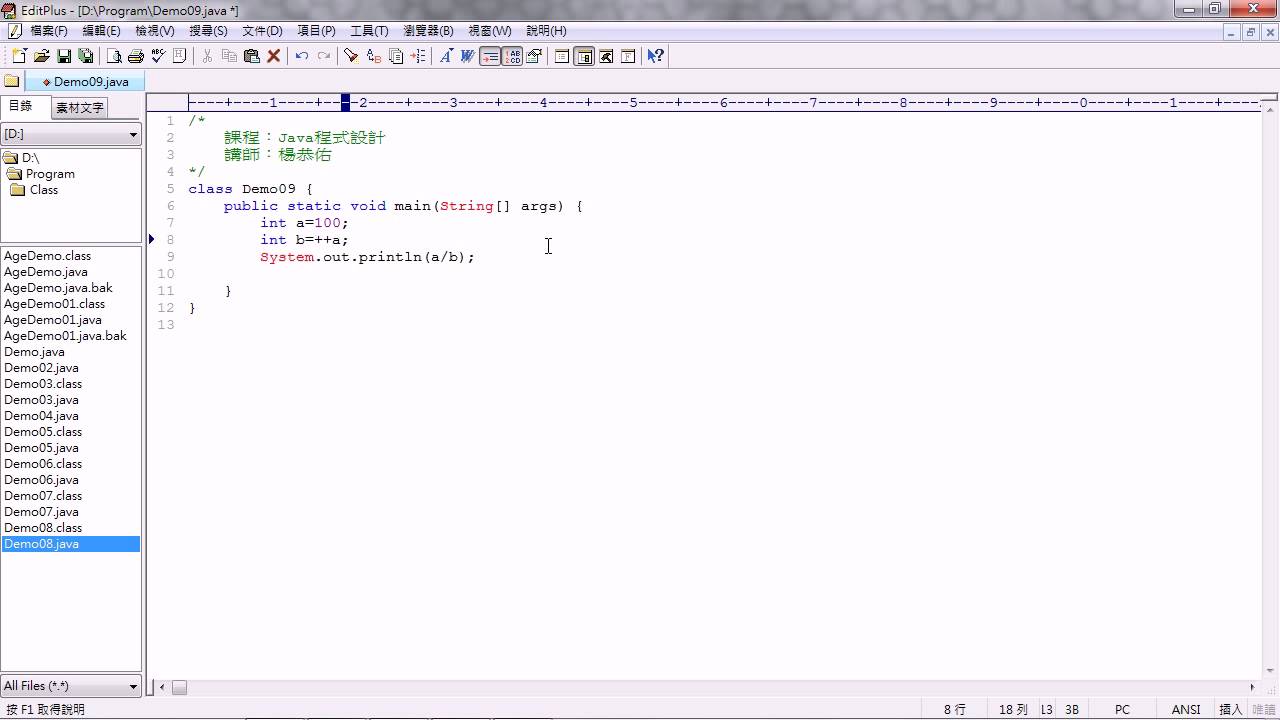Screen dimensions: 1280x720
Task: Run spell check with the ABC icon
Action: 158,56
